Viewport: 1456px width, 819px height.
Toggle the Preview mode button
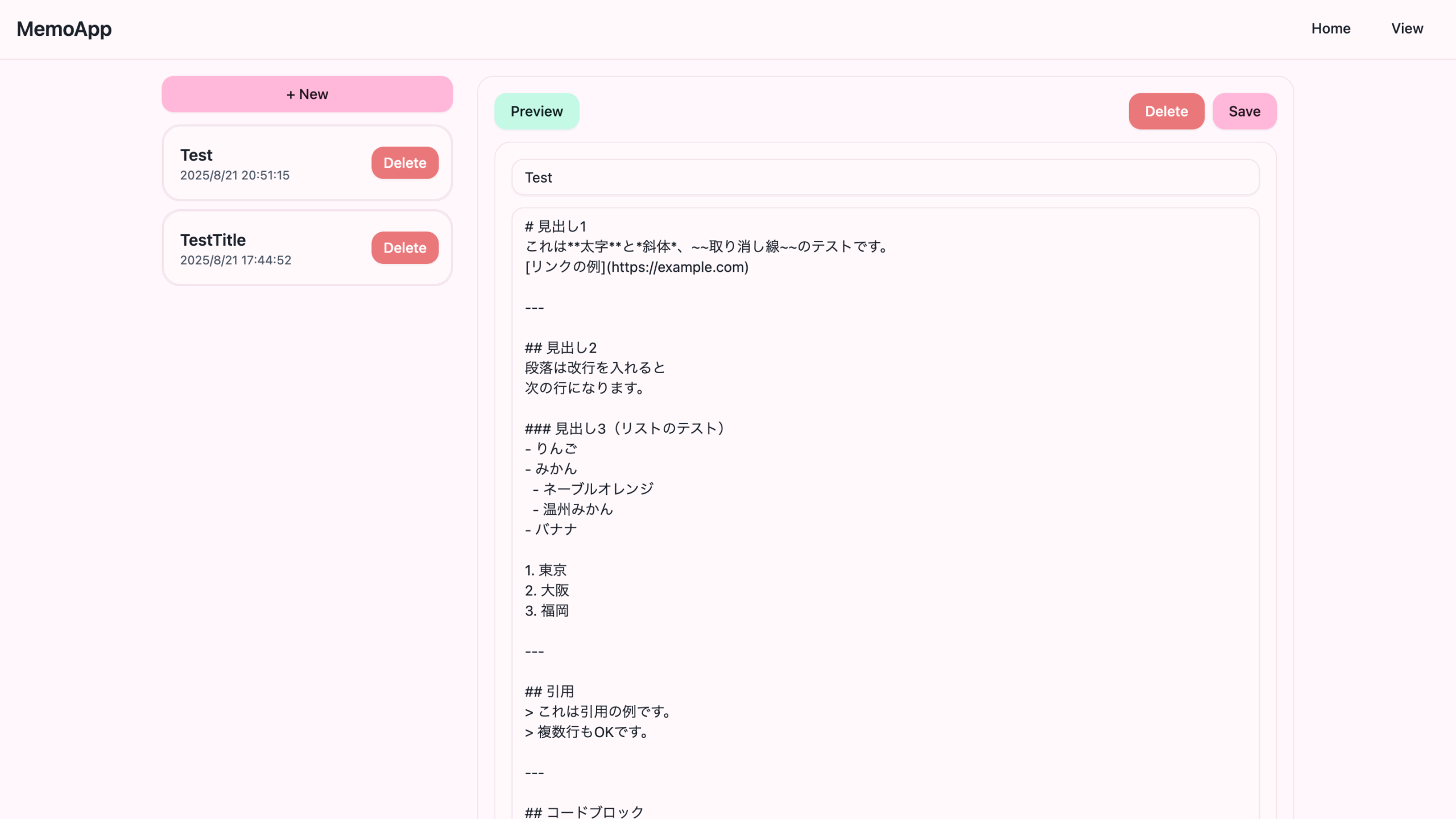pyautogui.click(x=536, y=111)
